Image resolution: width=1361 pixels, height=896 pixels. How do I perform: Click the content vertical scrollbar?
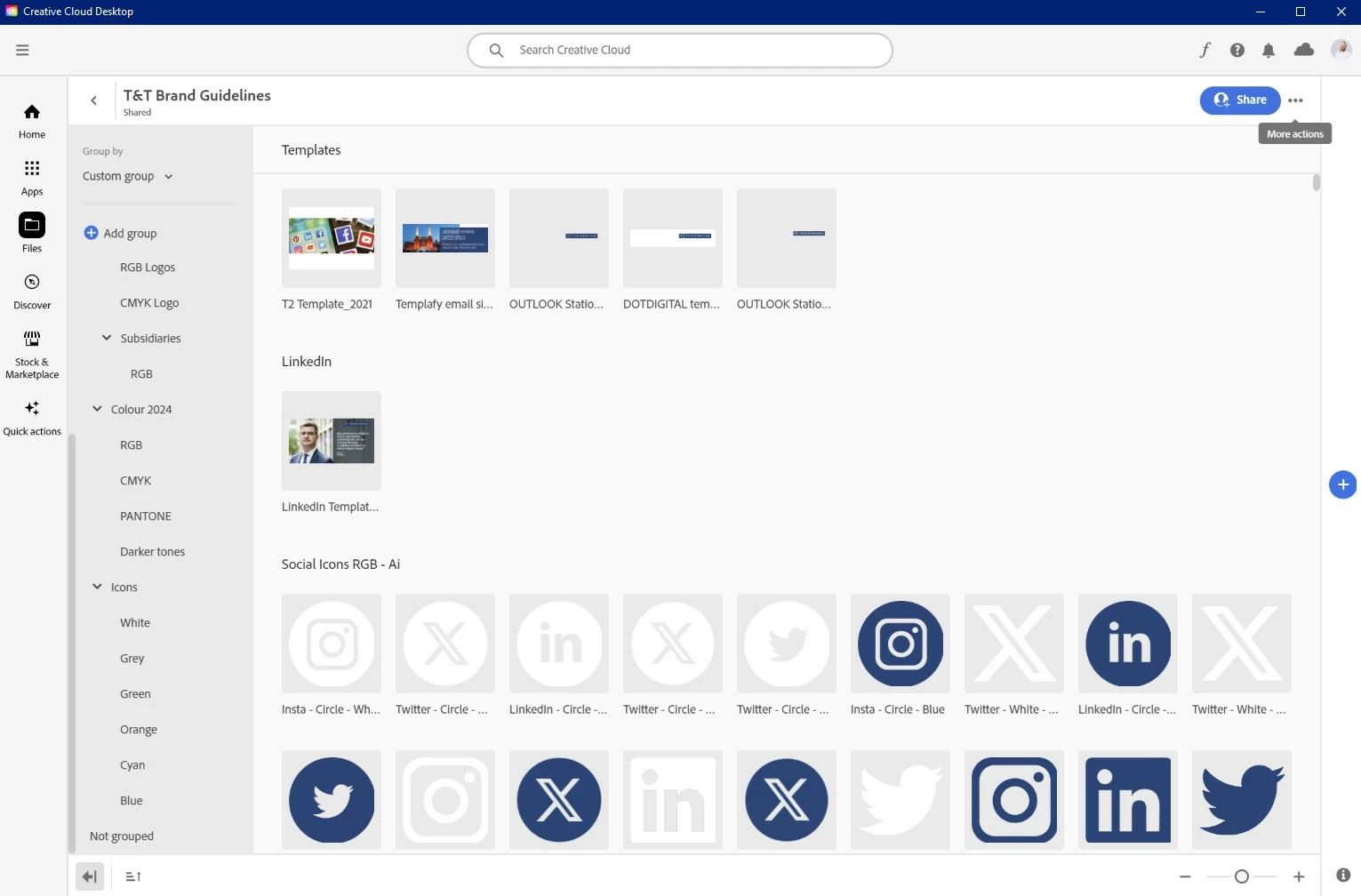pos(1316,182)
